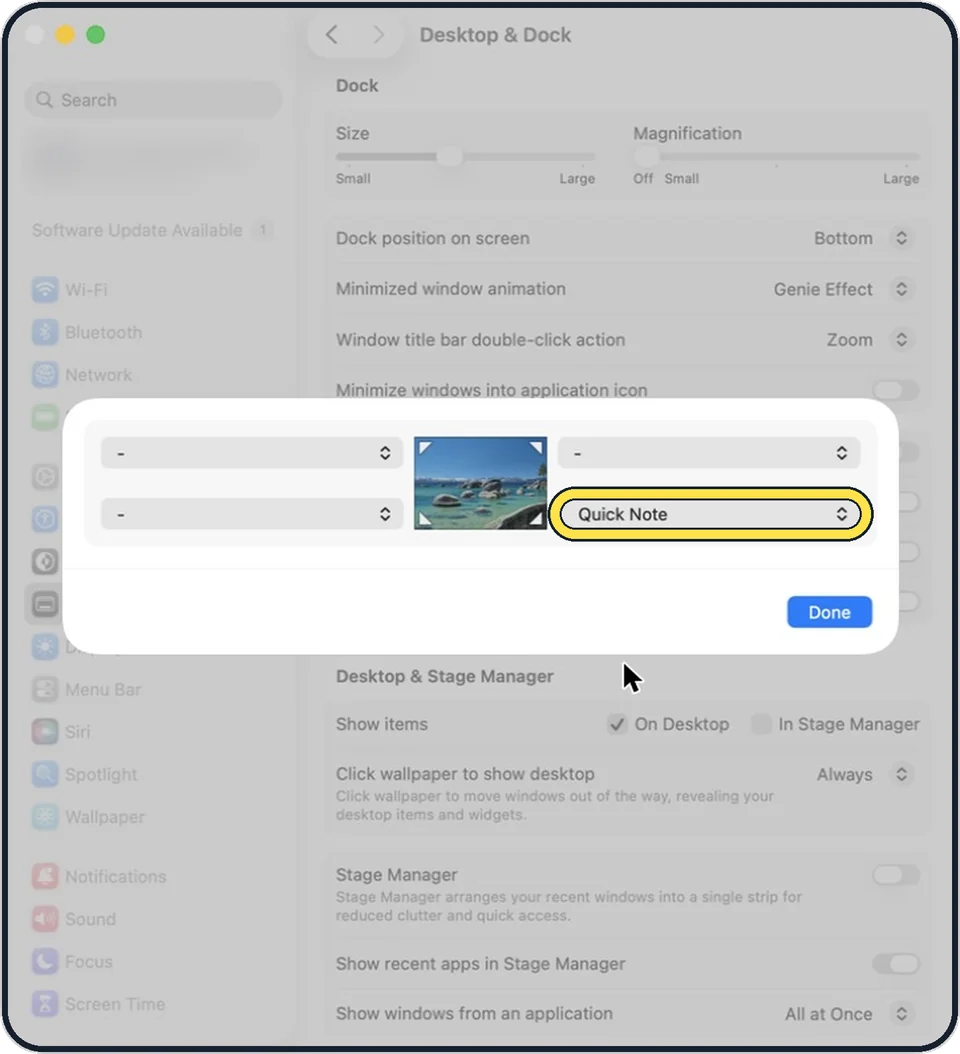Click the General gear icon in sidebar
960x1054 pixels.
pyautogui.click(x=45, y=477)
